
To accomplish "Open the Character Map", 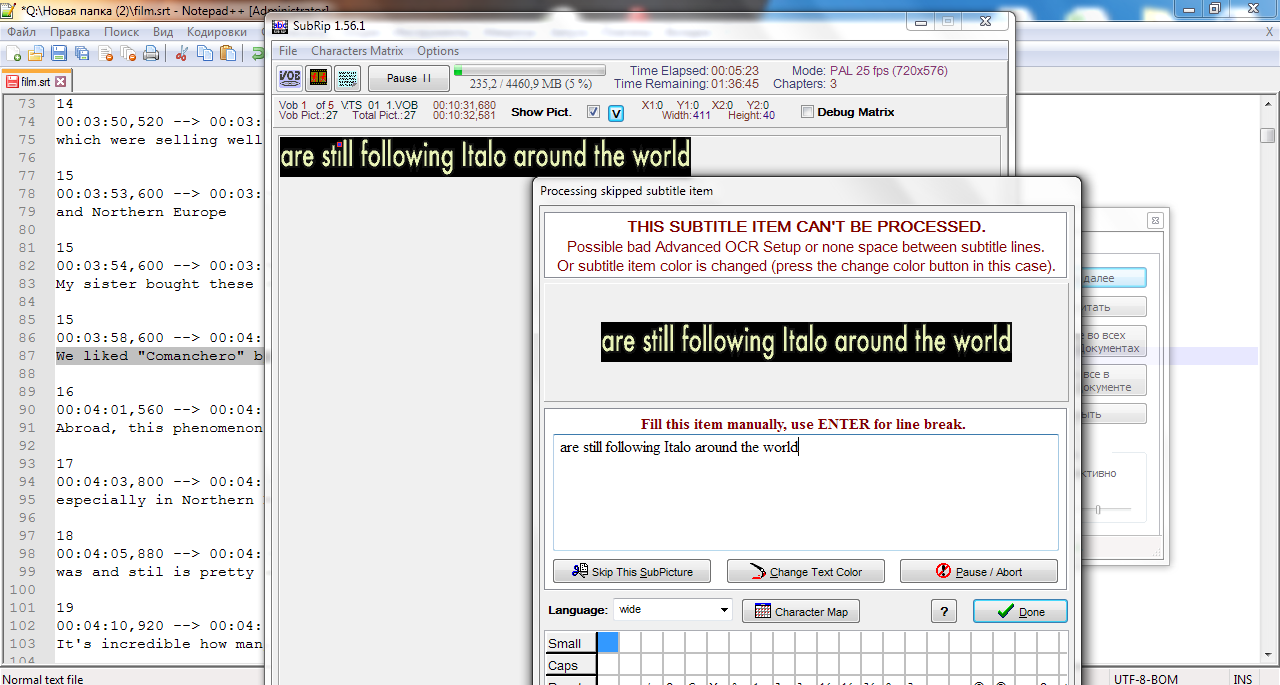I will click(801, 611).
